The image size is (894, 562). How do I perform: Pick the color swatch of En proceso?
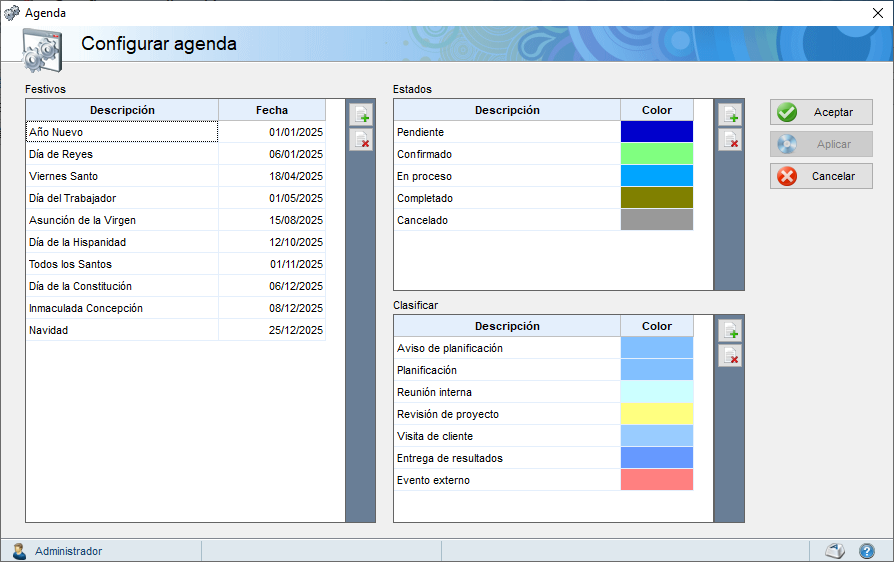click(657, 176)
